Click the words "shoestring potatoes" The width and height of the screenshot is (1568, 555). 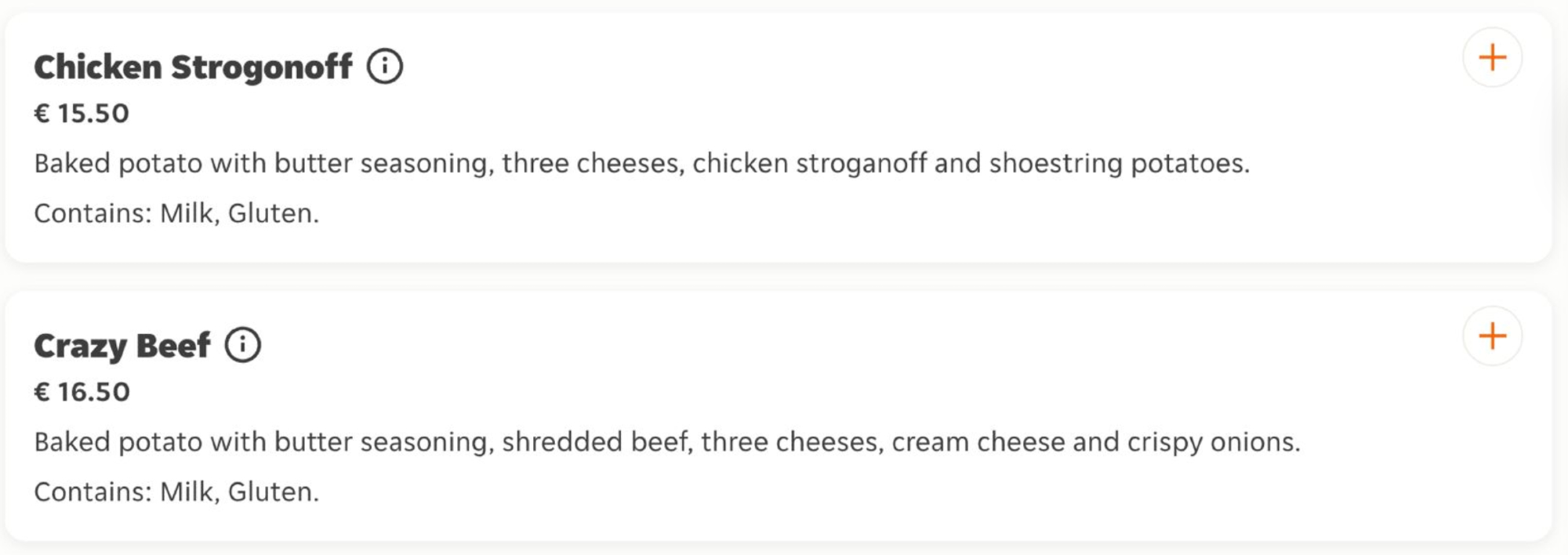click(1118, 164)
